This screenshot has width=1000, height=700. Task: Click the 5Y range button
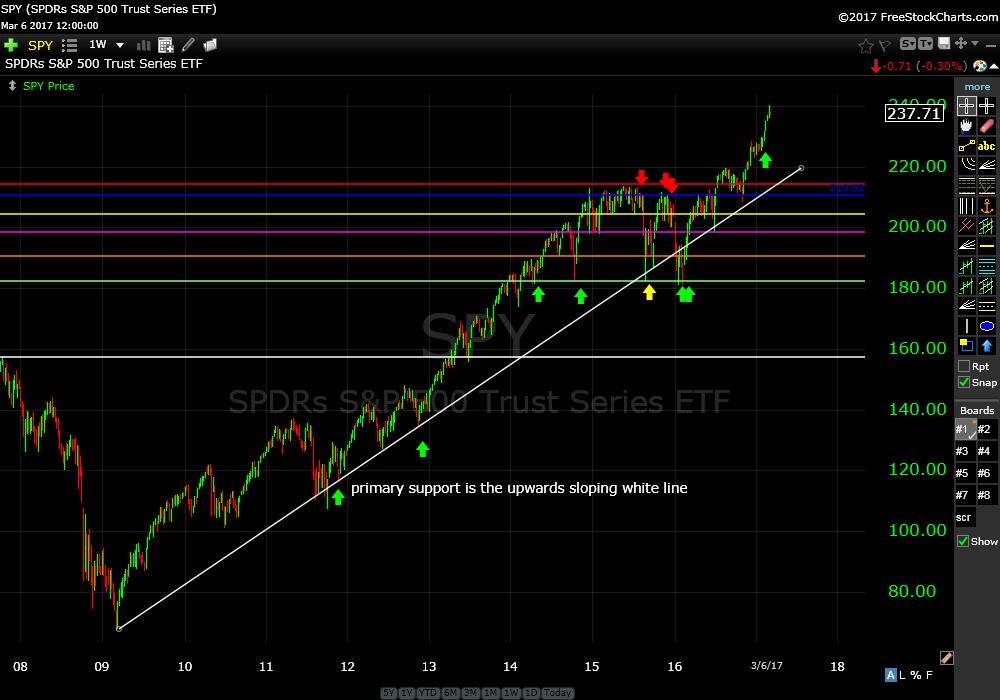pos(389,693)
